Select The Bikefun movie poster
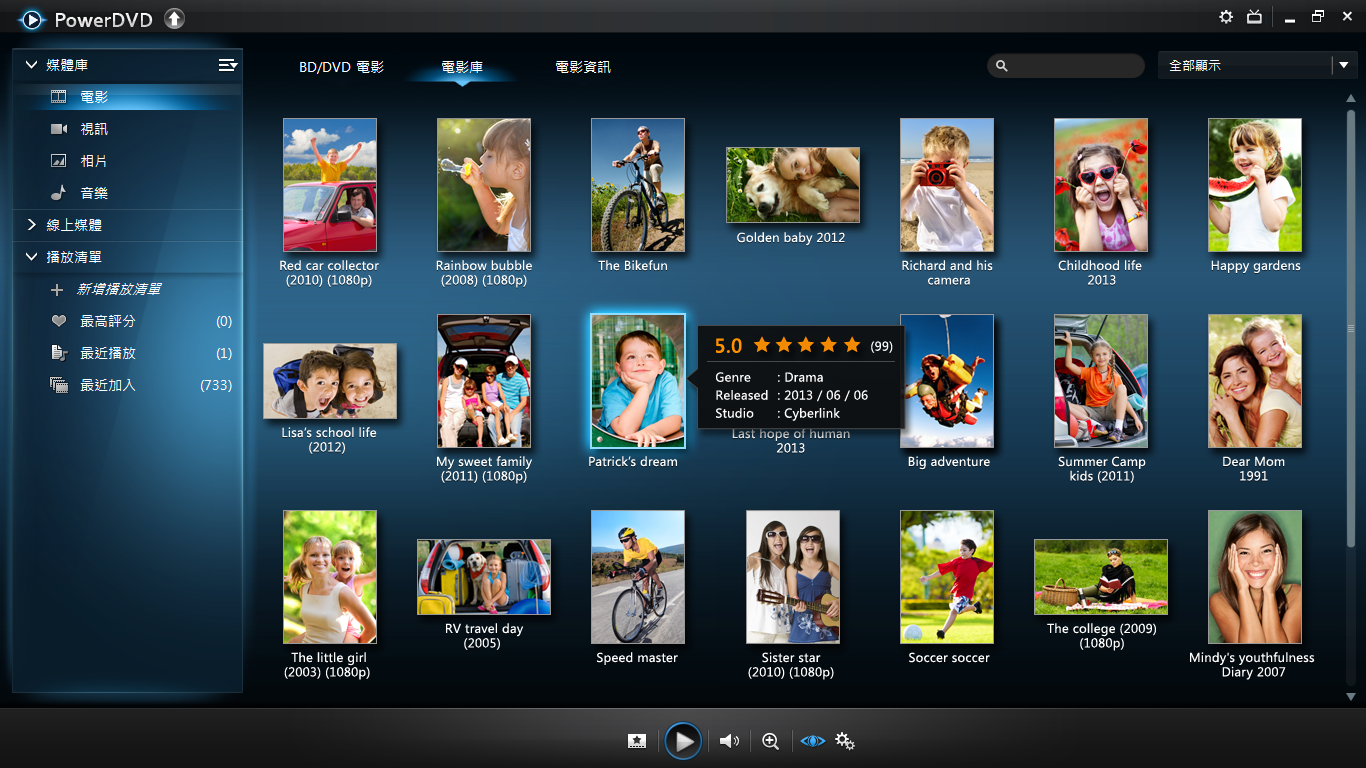 (x=638, y=185)
